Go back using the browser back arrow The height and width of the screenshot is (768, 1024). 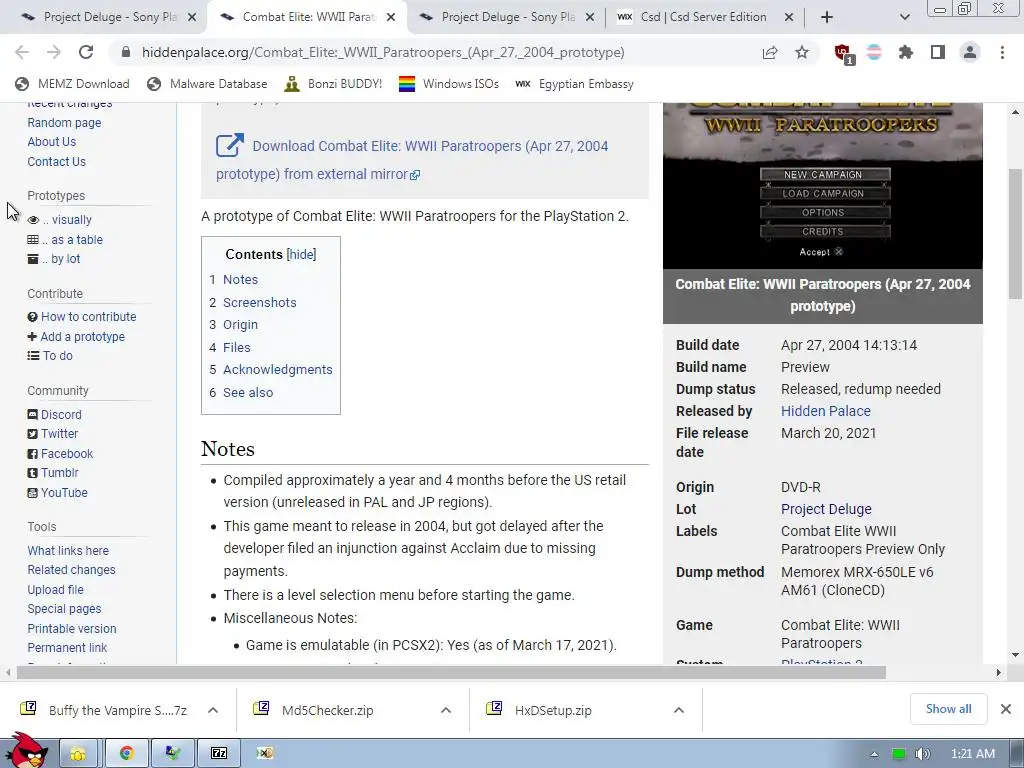click(x=22, y=52)
